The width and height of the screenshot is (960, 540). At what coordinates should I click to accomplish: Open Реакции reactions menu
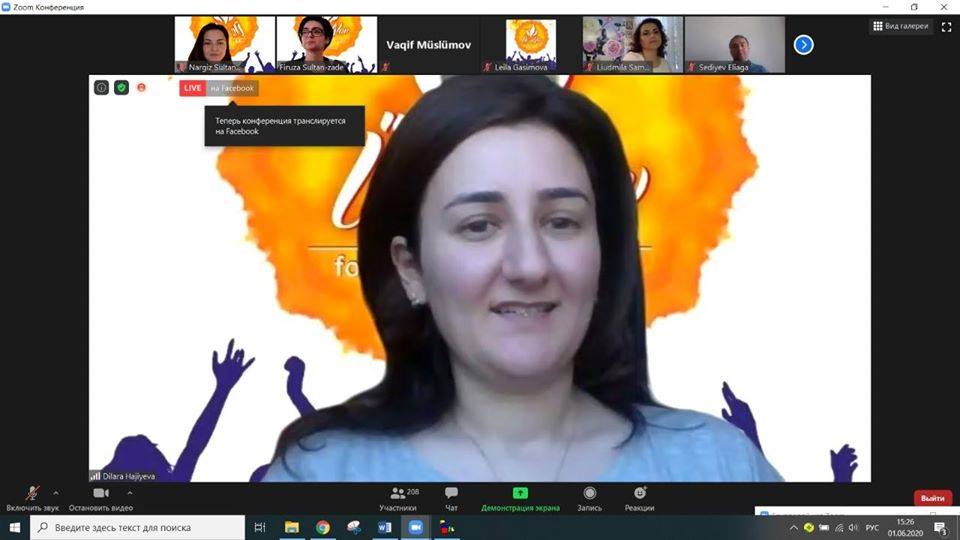[640, 494]
